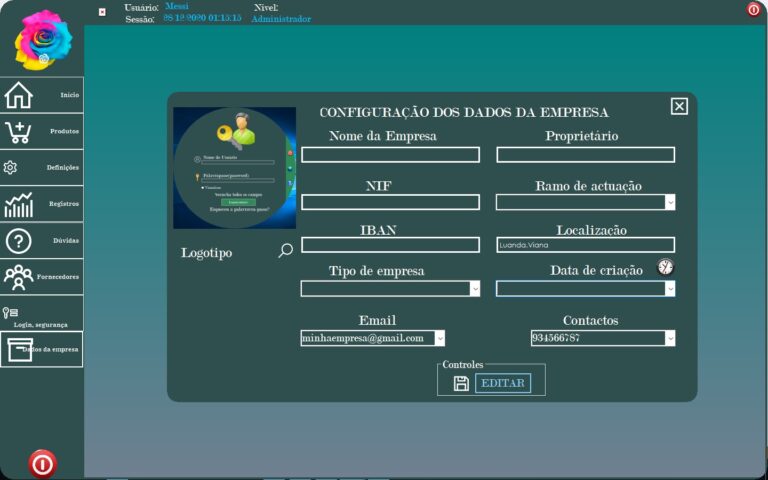Click the Logotipo label
Viewport: 768px width, 480px height.
point(207,253)
